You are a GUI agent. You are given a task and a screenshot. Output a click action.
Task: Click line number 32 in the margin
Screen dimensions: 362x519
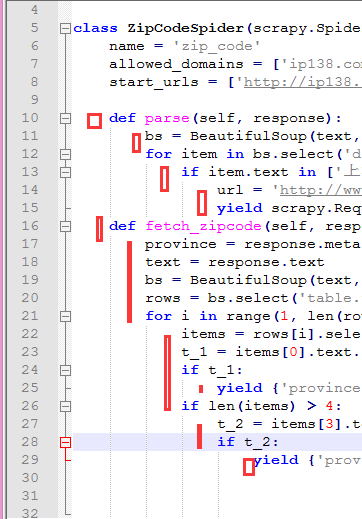[30, 513]
